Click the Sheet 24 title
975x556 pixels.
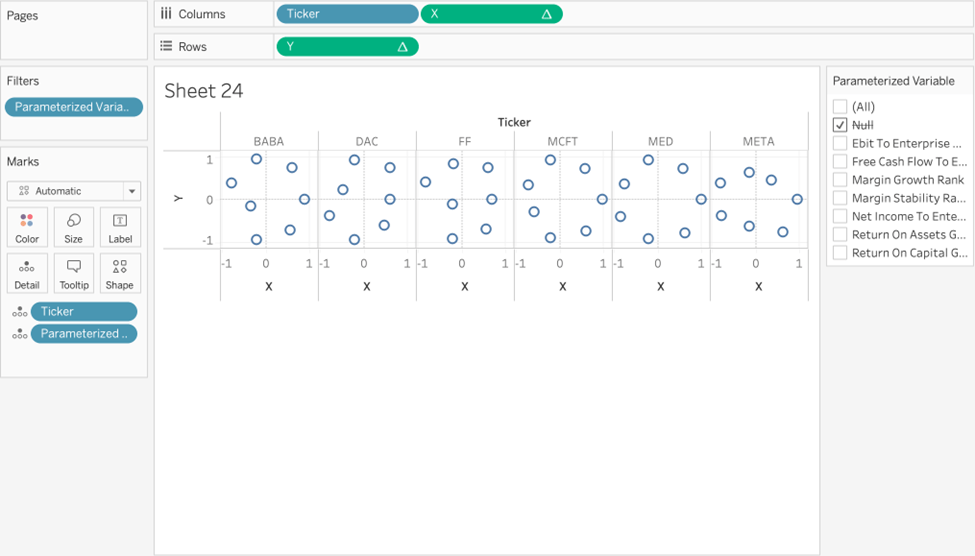click(x=203, y=91)
